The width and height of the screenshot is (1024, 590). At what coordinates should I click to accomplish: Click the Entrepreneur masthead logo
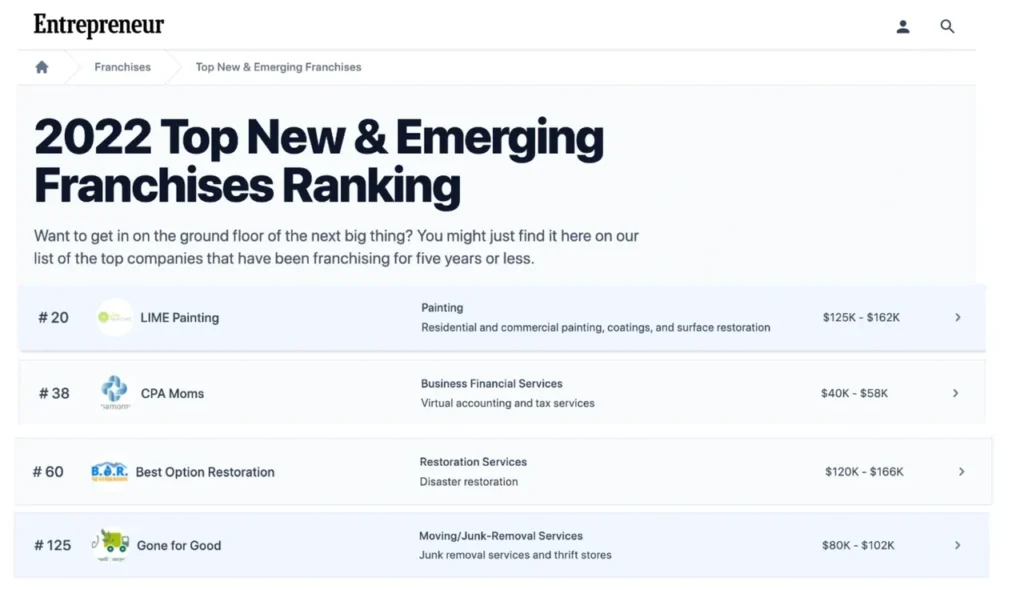coord(98,24)
